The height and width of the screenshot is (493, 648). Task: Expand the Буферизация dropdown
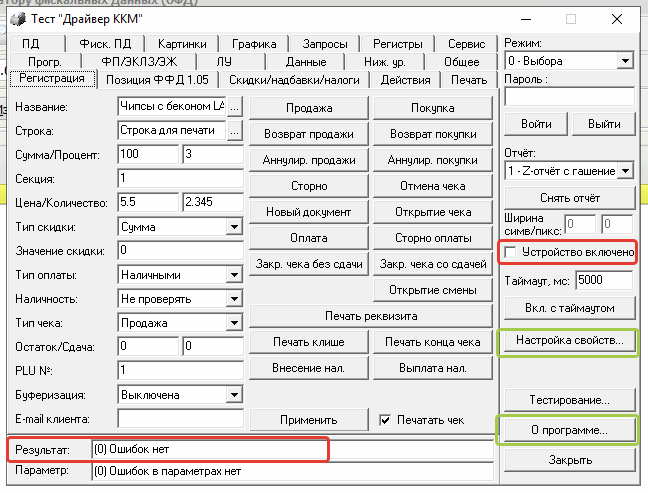tap(234, 395)
